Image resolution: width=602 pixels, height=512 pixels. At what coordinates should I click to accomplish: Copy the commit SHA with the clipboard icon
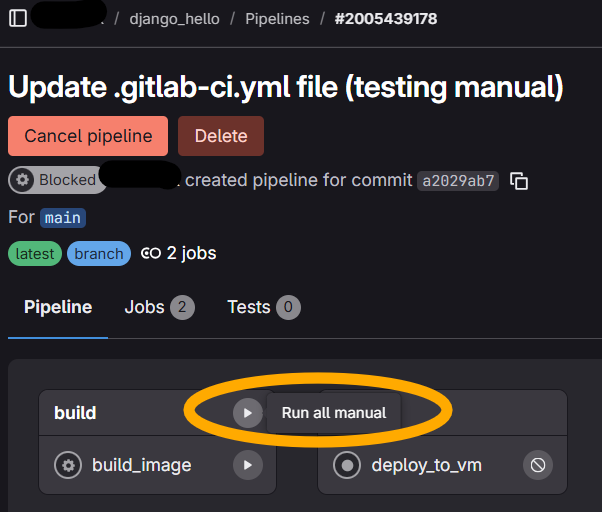518,181
